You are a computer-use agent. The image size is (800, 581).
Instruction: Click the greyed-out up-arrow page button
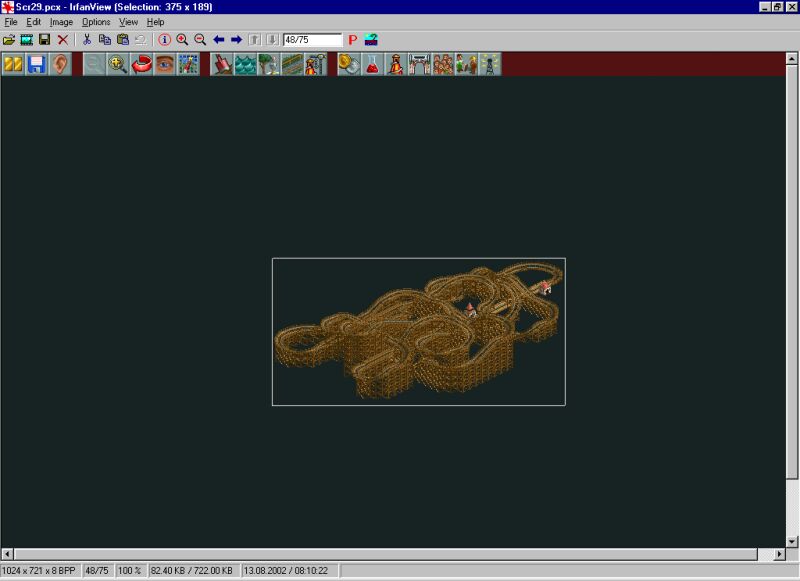click(x=255, y=40)
